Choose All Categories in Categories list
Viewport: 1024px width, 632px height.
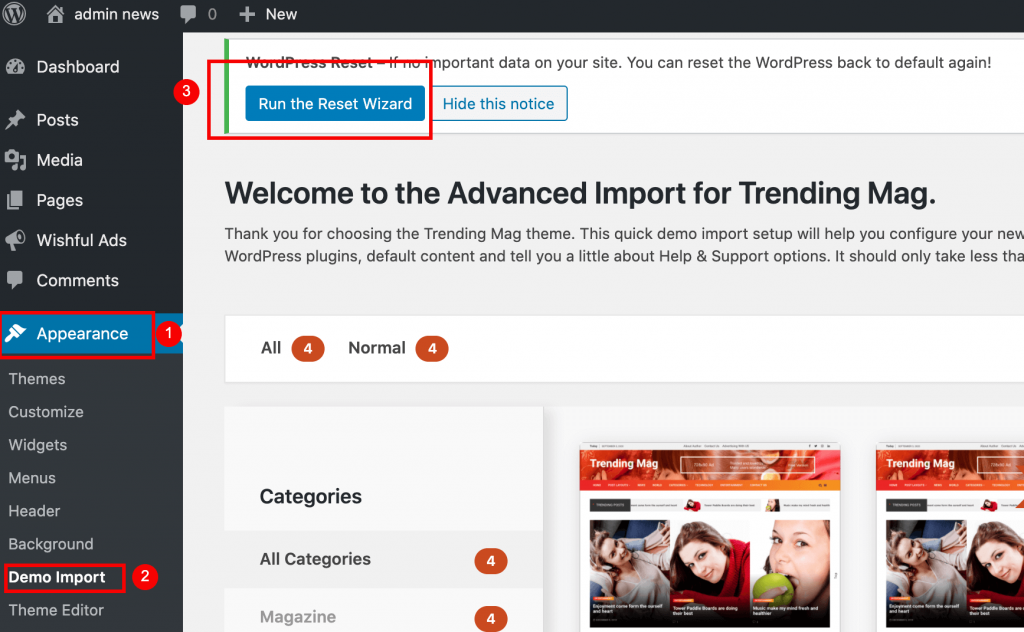[383, 560]
